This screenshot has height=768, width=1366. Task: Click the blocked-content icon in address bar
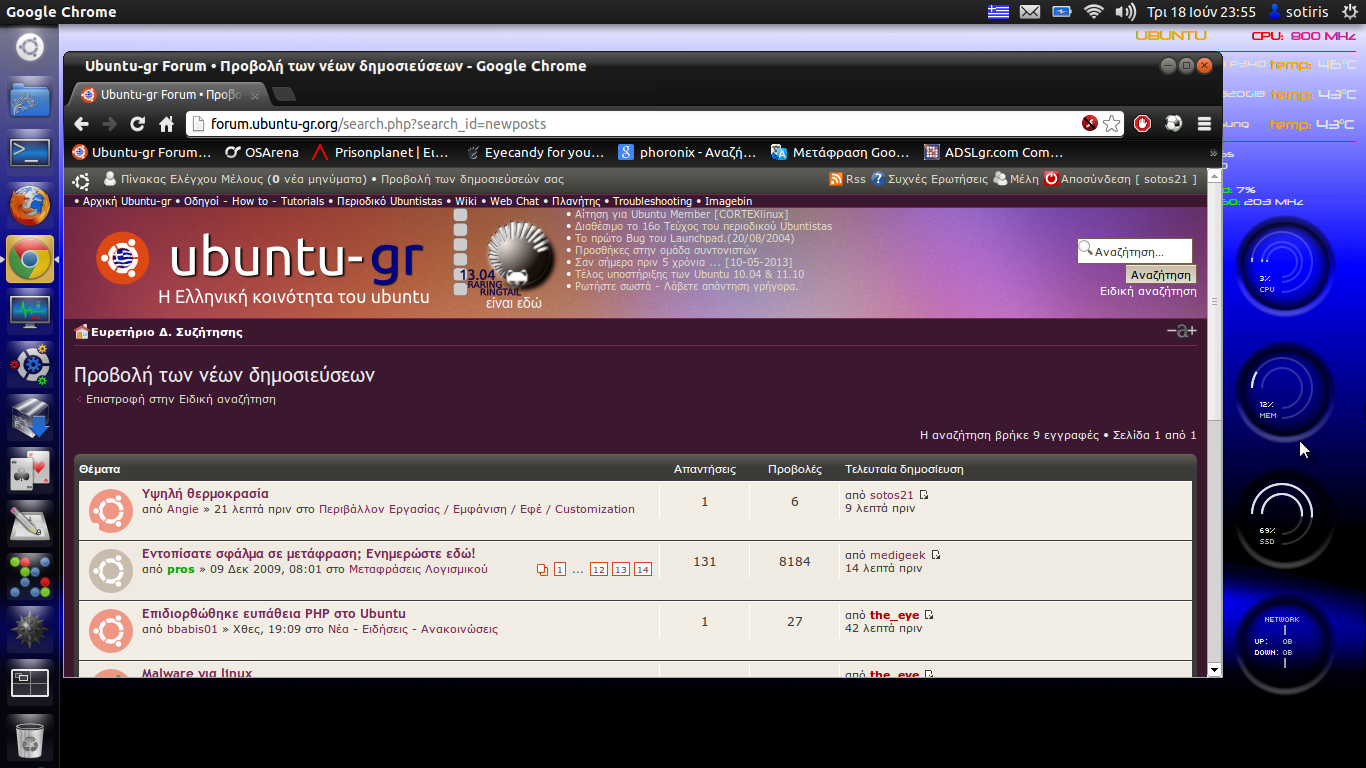pos(1090,123)
